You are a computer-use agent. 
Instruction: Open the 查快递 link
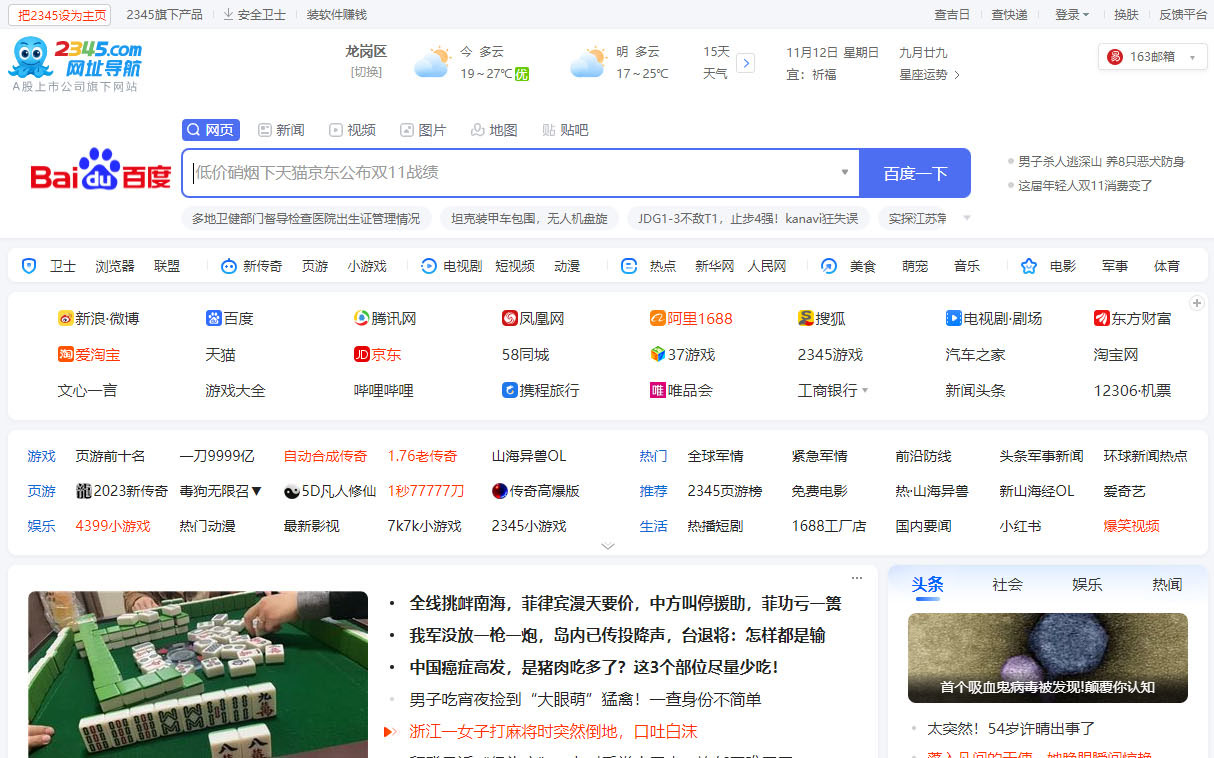tap(1009, 14)
